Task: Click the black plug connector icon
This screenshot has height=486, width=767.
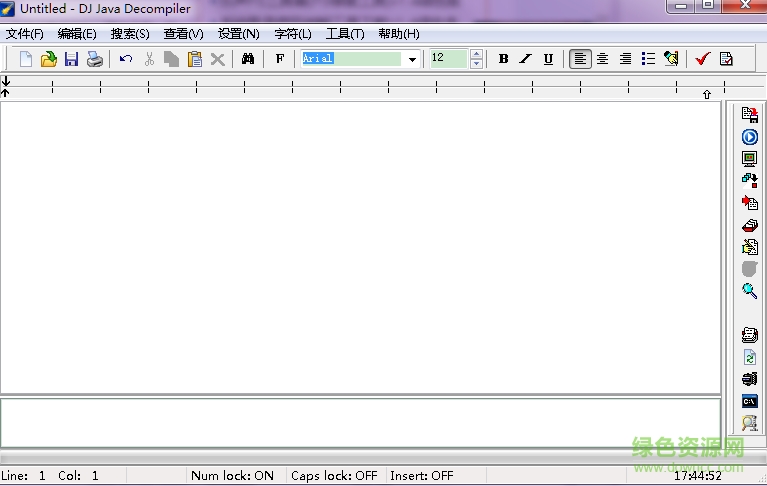Action: coord(749,379)
